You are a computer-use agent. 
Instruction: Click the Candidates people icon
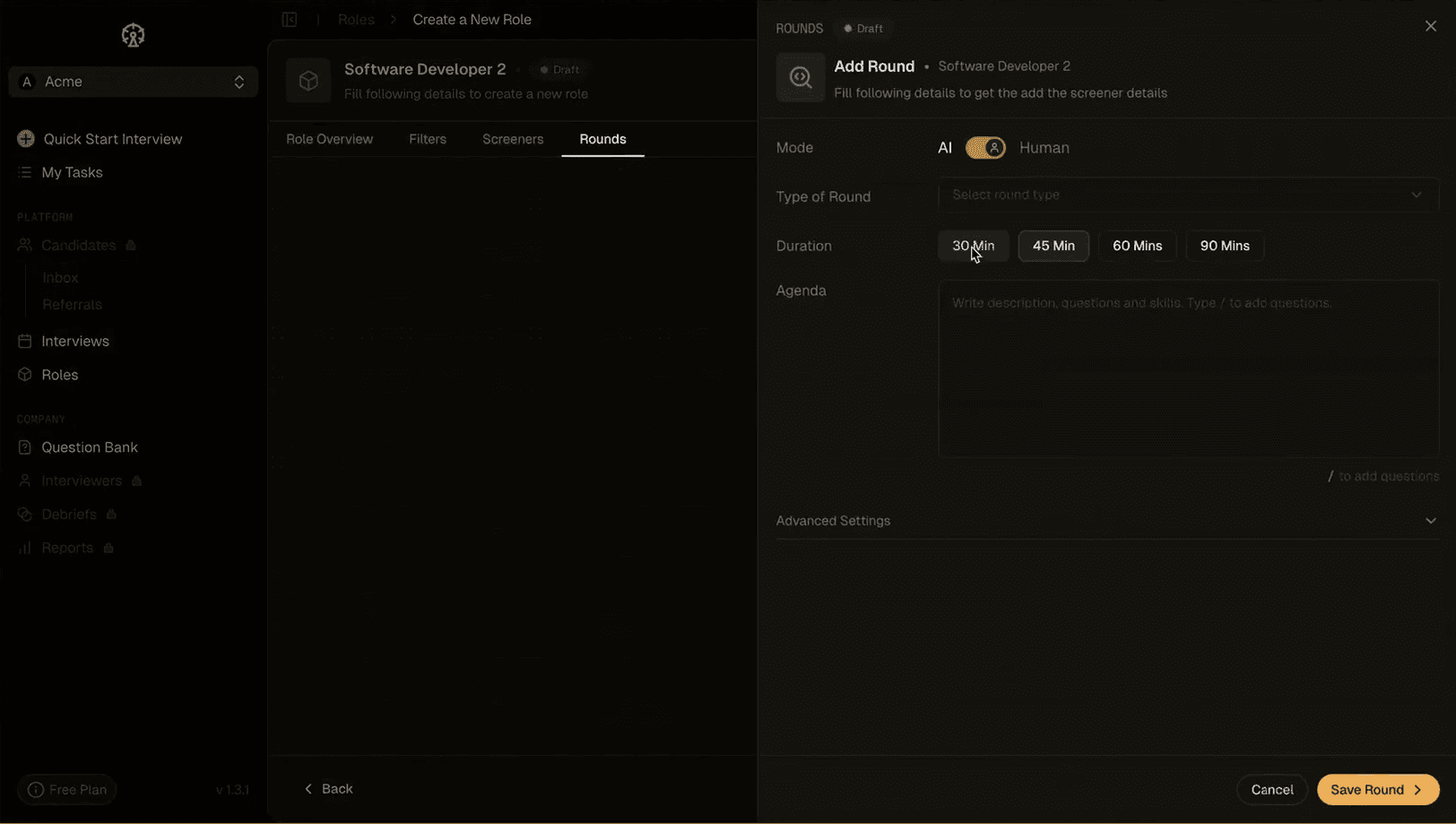click(x=25, y=245)
